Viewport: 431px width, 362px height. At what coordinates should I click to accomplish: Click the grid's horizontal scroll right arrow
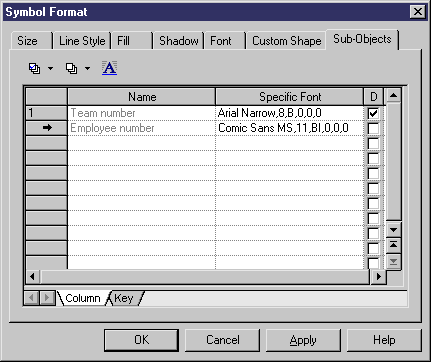click(x=379, y=277)
